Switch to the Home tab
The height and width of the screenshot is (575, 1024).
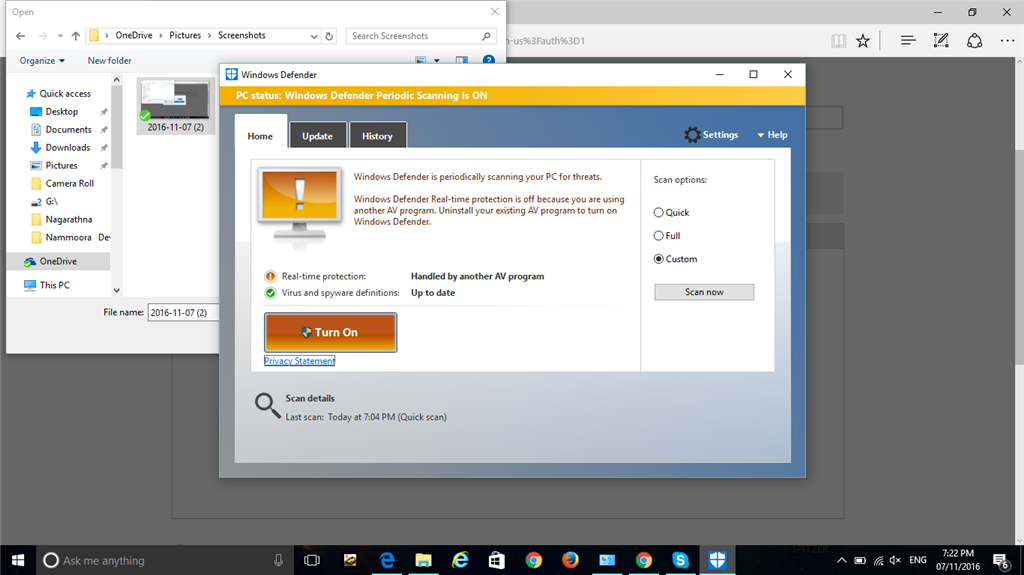point(260,136)
